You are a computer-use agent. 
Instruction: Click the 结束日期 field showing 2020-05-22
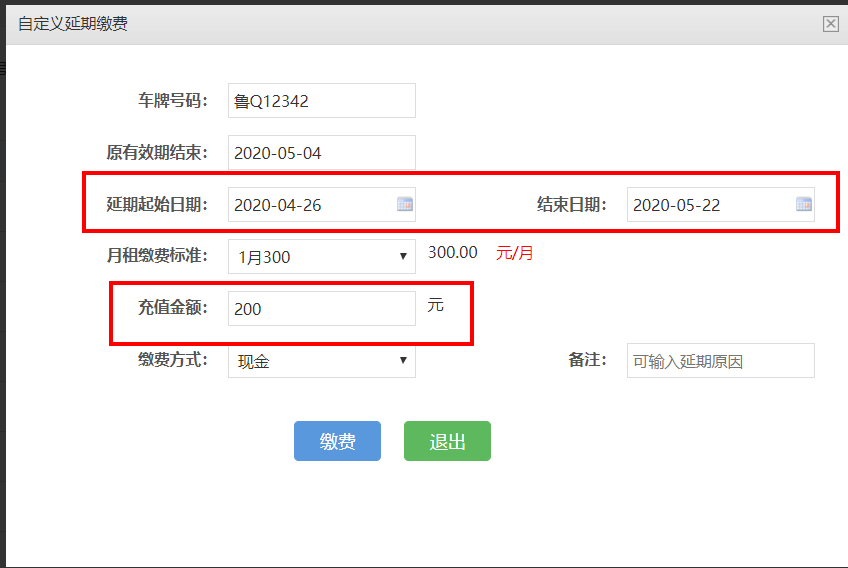coord(721,204)
